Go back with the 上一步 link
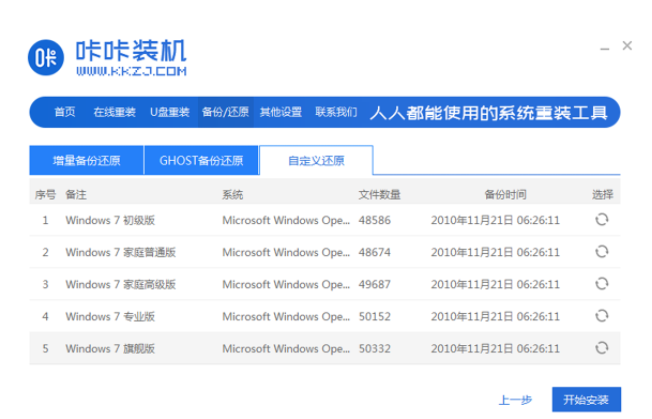 coord(515,400)
